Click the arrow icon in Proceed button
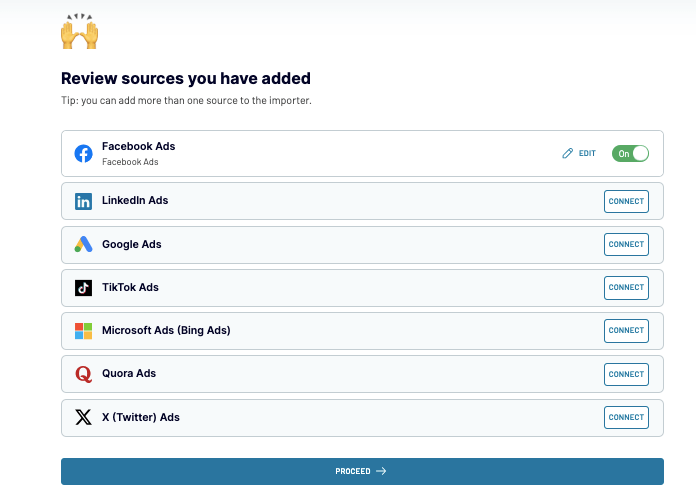 click(381, 471)
